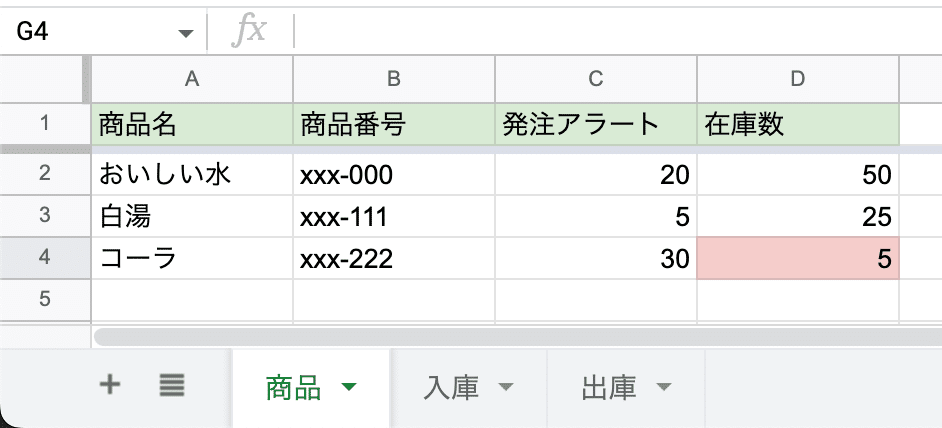Expand the 入庫 tab dropdown arrow
This screenshot has width=942, height=428.
506,387
